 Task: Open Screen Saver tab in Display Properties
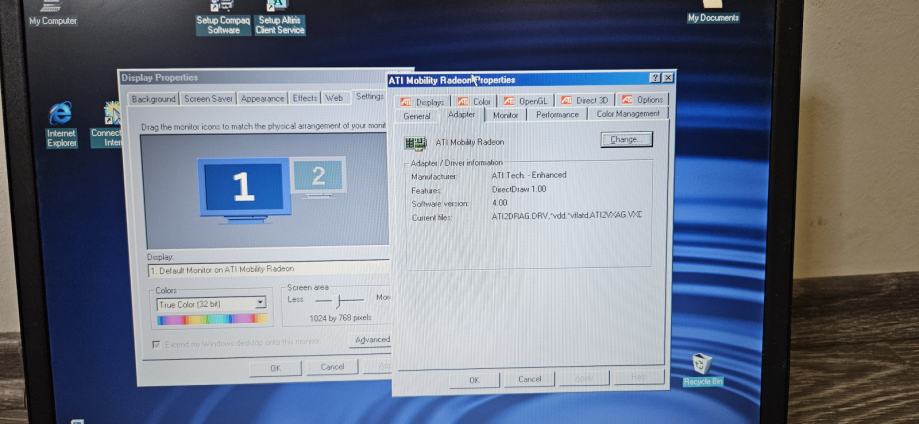pos(208,99)
